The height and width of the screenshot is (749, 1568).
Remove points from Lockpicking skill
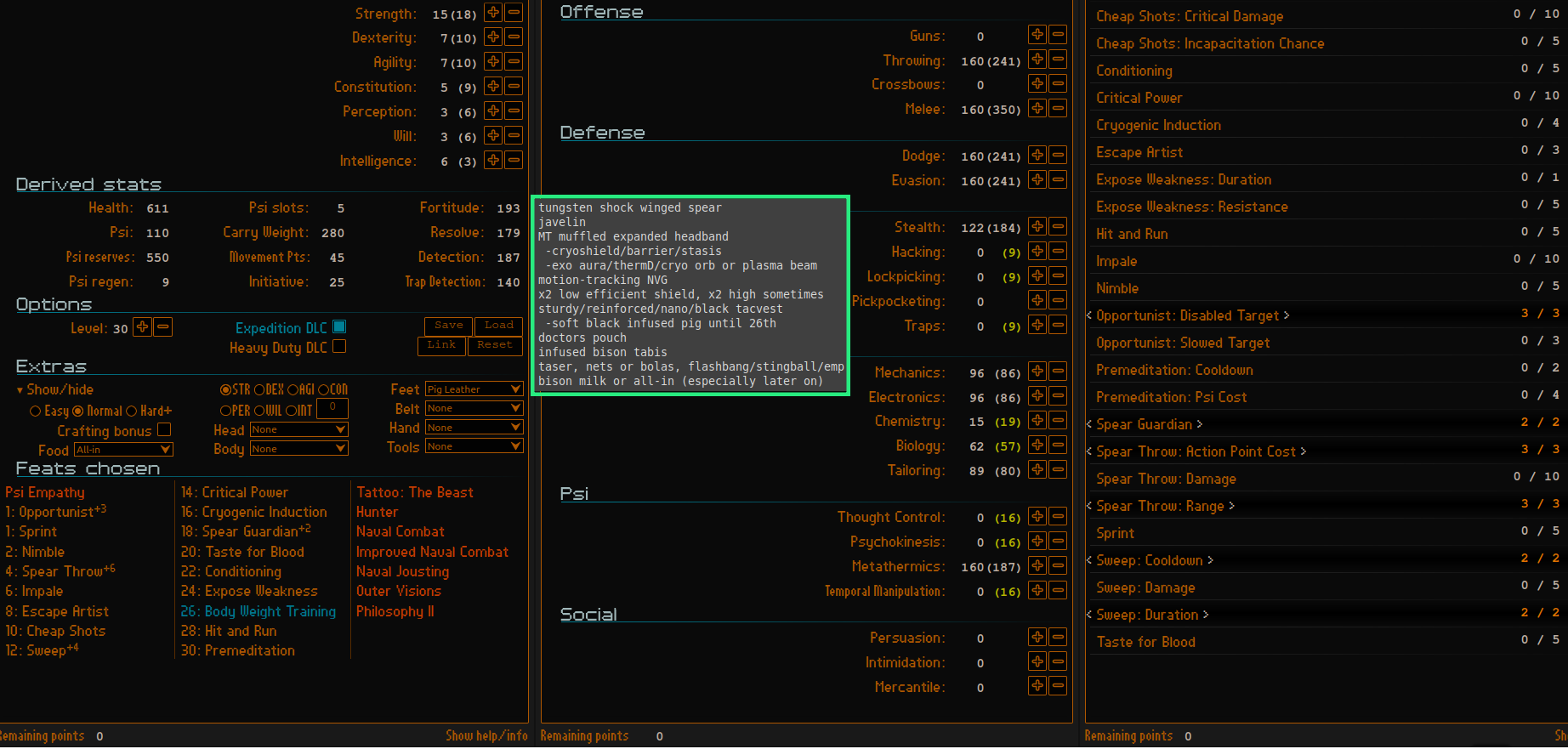(x=1058, y=276)
